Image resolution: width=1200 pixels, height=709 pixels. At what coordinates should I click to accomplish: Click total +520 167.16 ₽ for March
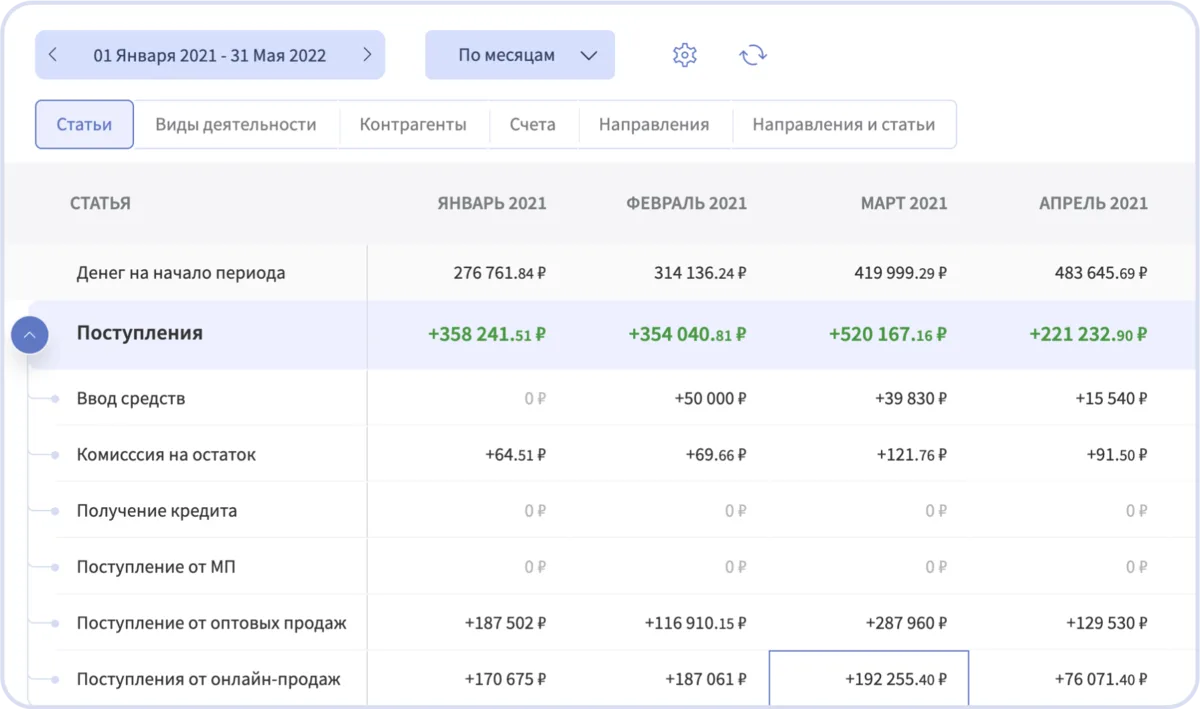coord(888,334)
